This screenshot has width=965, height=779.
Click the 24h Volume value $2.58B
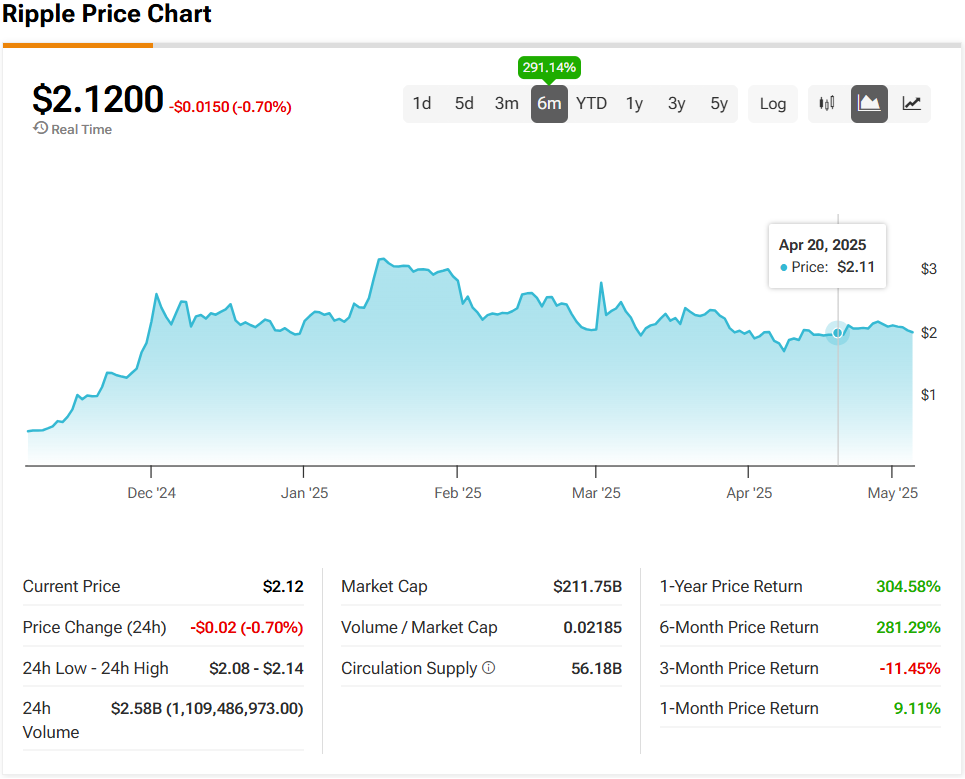tap(207, 709)
